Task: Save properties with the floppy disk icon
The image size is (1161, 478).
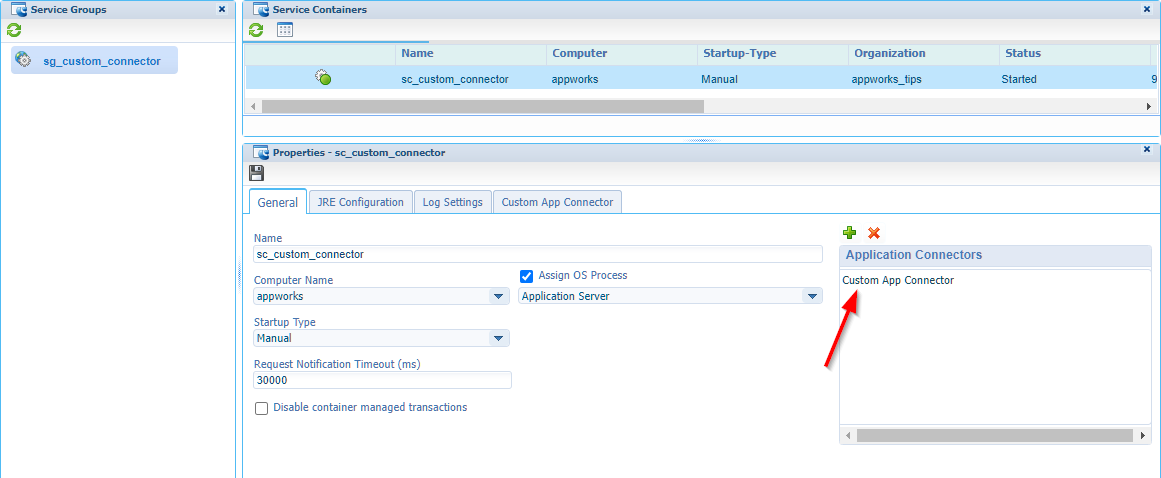Action: coord(257,173)
